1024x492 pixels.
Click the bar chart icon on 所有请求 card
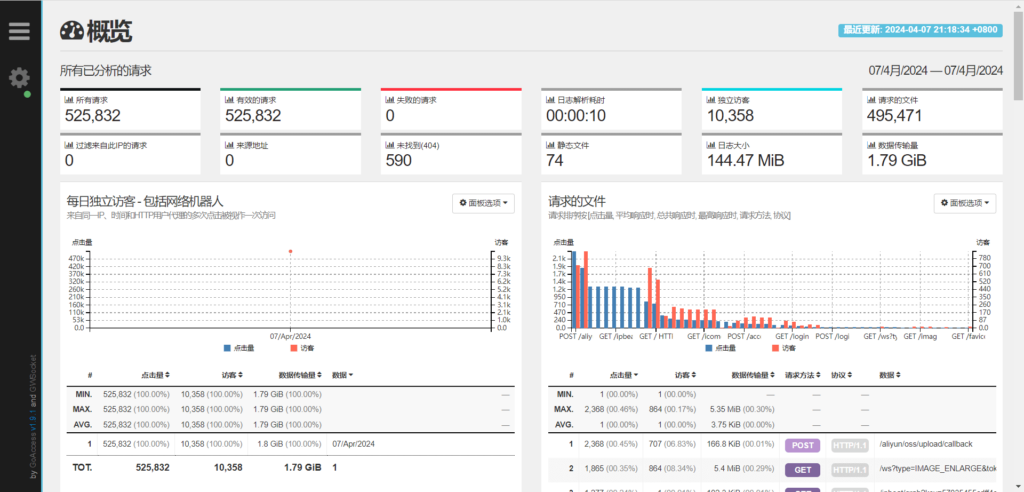(69, 100)
